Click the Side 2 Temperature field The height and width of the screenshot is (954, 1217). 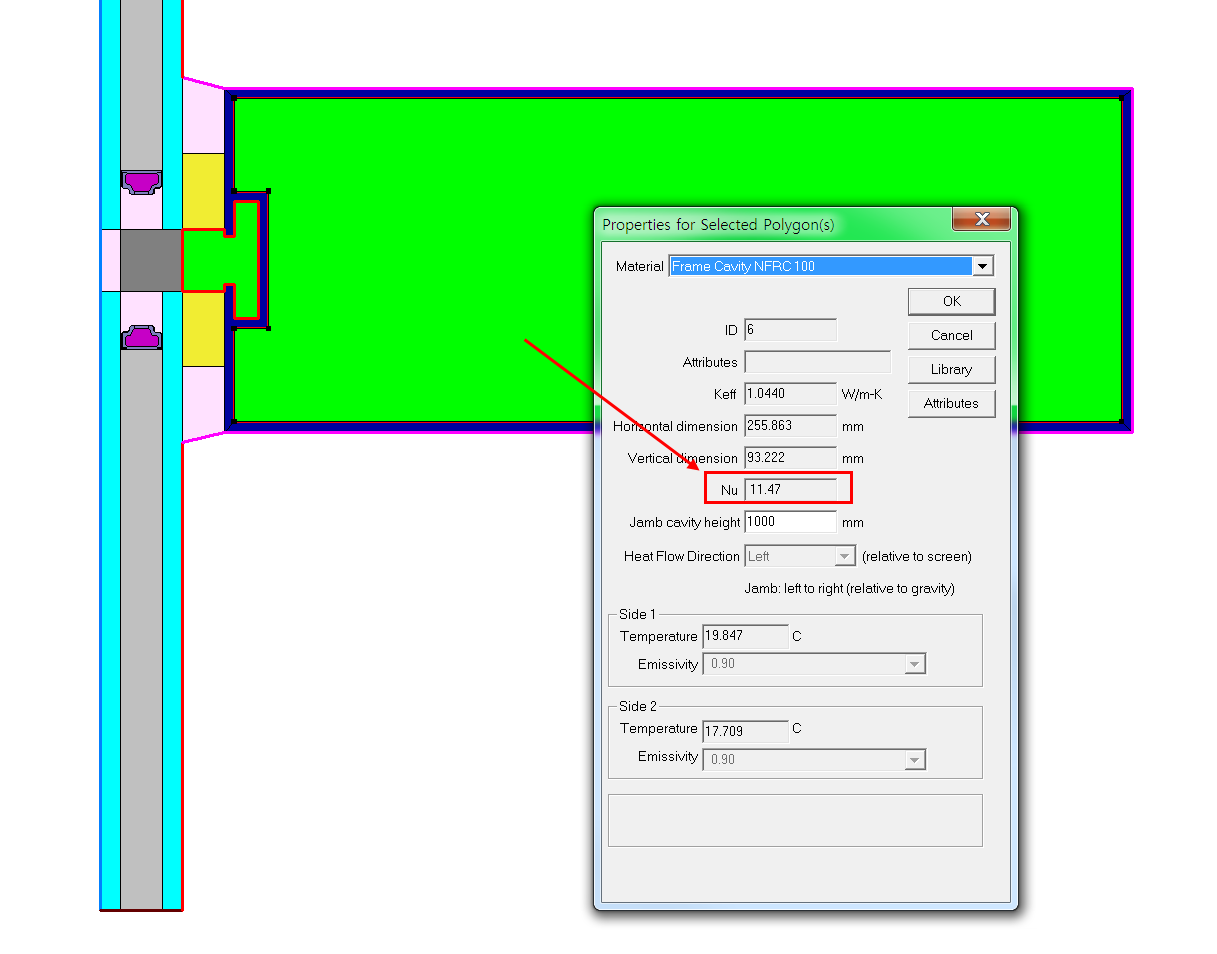[745, 732]
